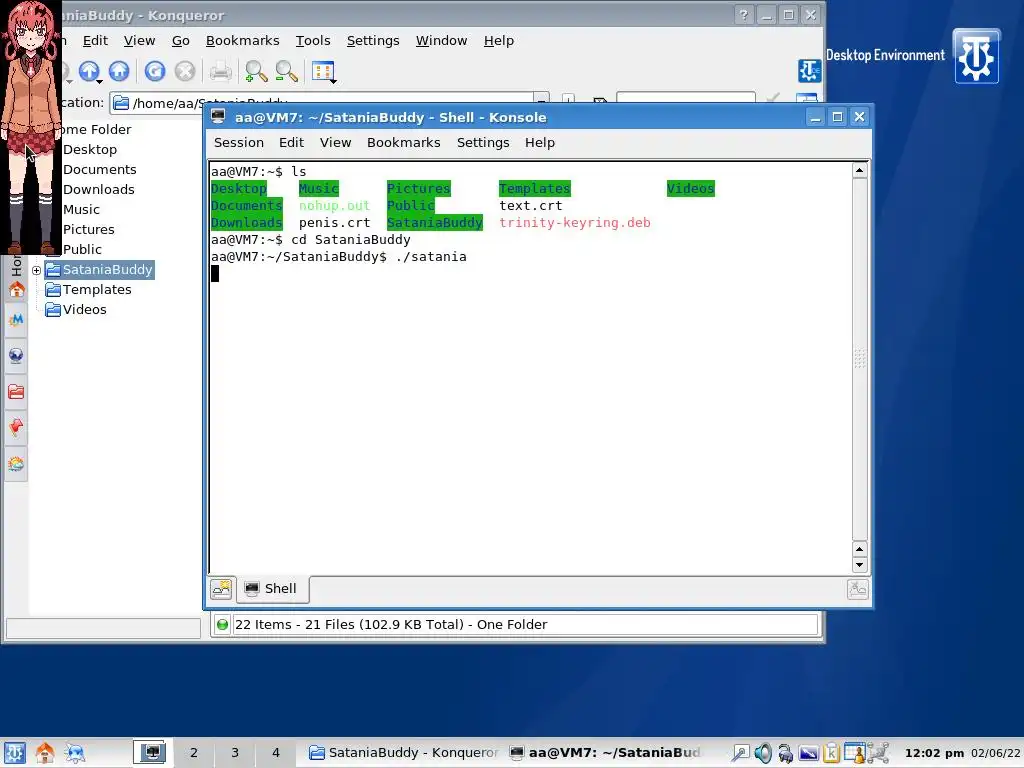Click the New Session icon in Konsole
Viewport: 1024px width, 768px height.
221,589
